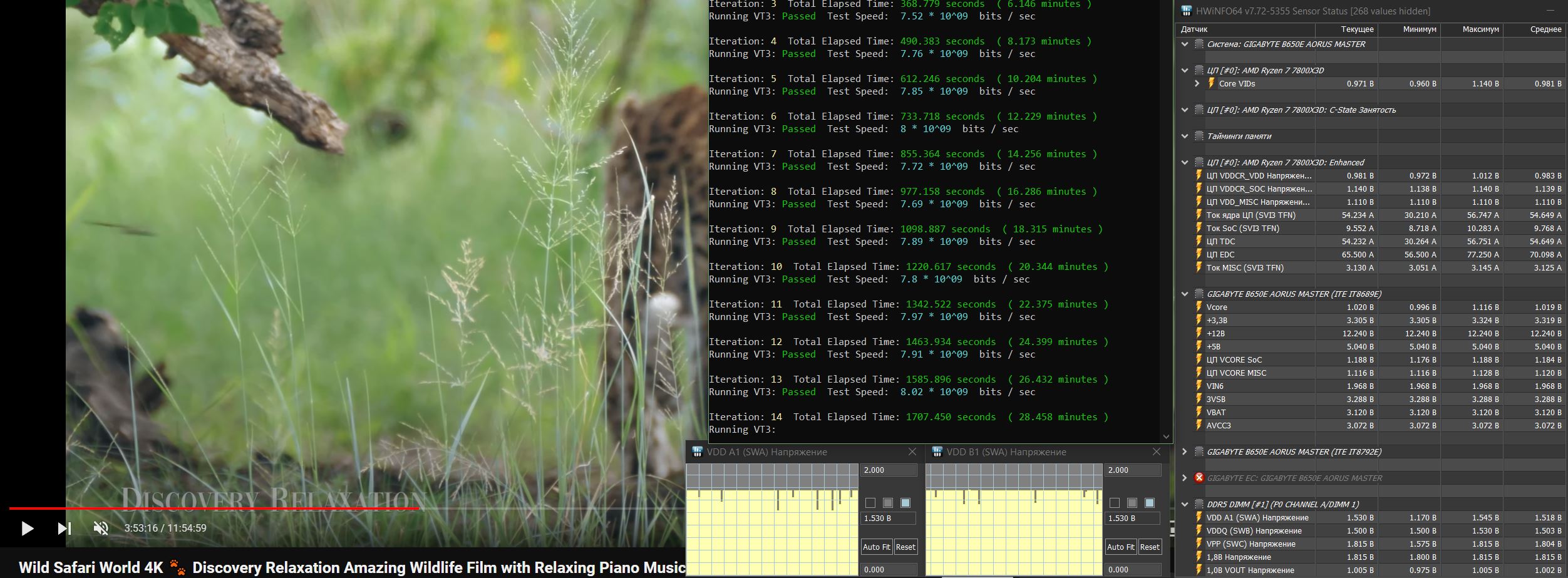
Task: Click the lightning icon for VDDQ (SWB) Напряжение
Action: 1199,530
